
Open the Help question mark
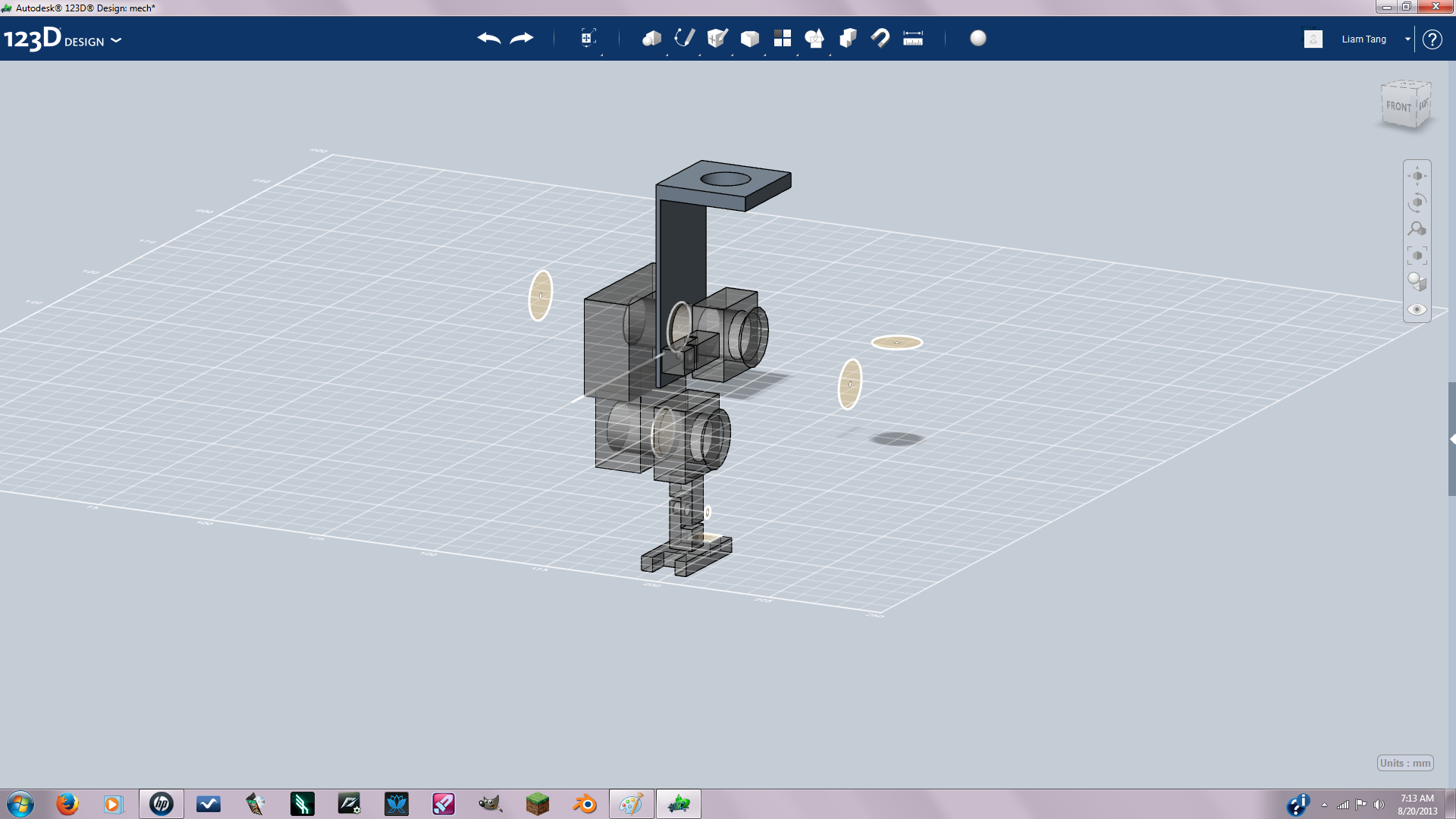[1432, 39]
